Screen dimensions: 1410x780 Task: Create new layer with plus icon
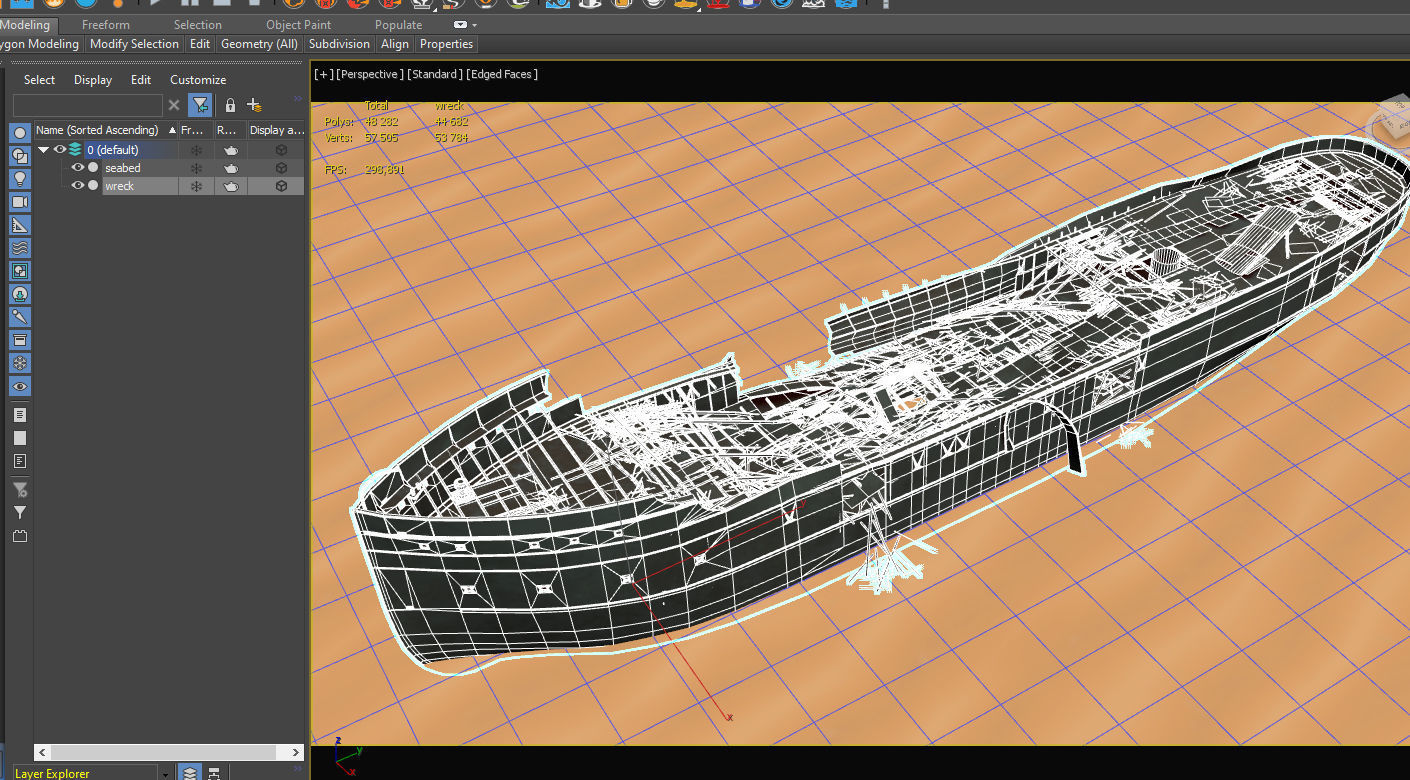(254, 105)
